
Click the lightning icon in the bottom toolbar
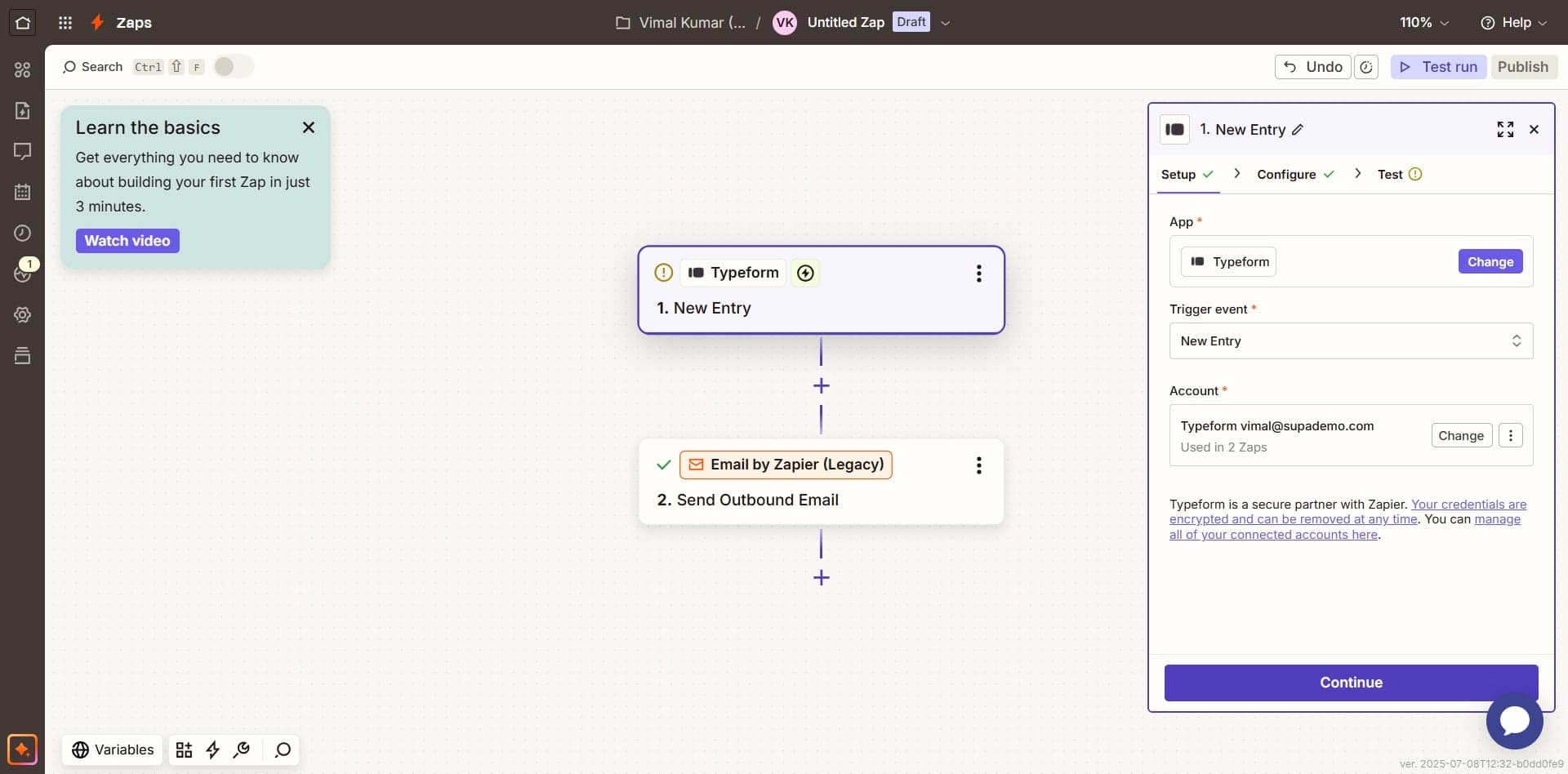212,750
